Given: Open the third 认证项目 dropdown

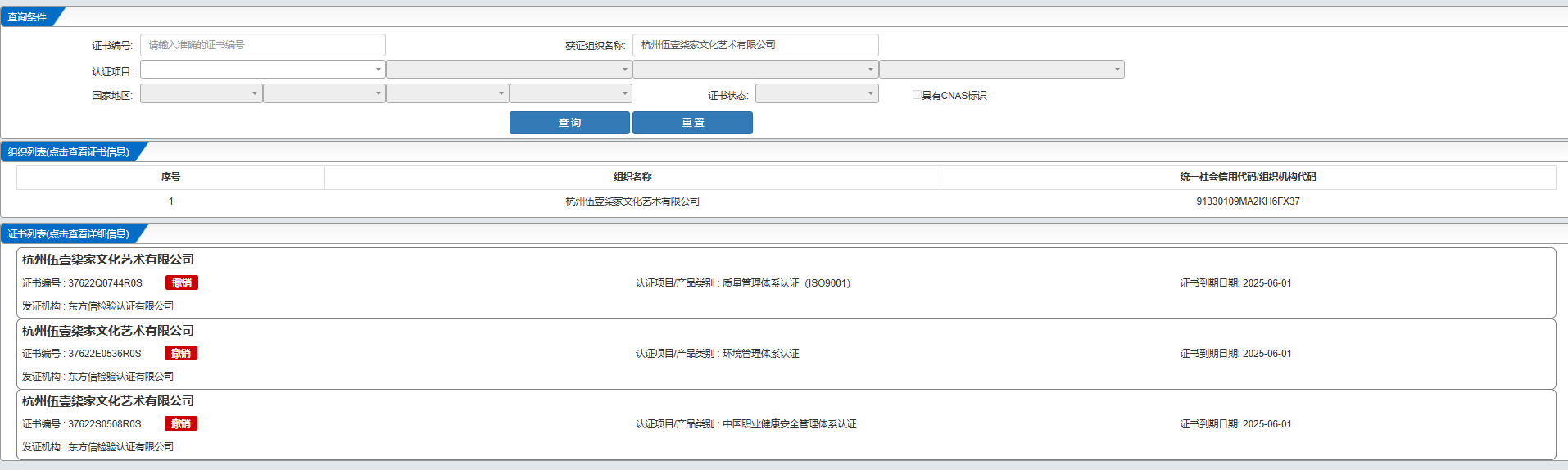Looking at the screenshot, I should [755, 70].
